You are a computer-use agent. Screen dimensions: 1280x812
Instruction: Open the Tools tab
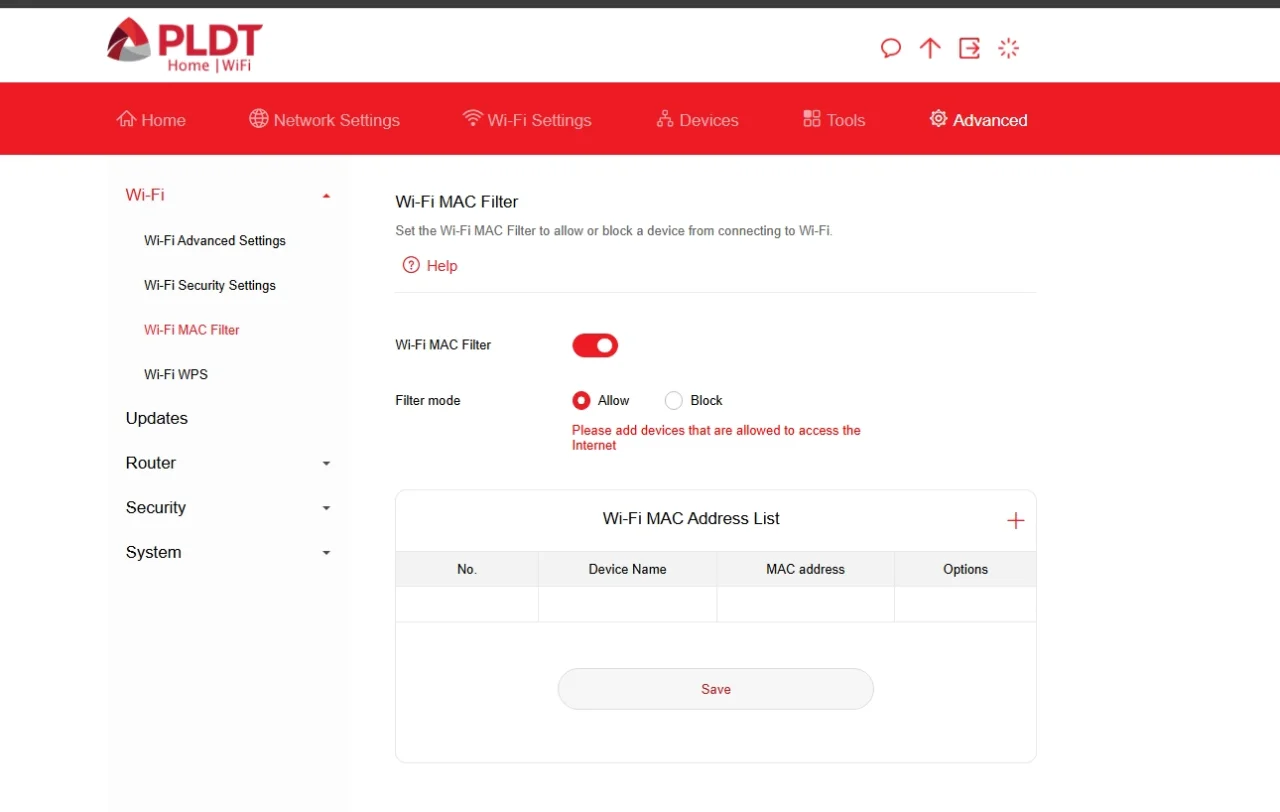pyautogui.click(x=834, y=120)
